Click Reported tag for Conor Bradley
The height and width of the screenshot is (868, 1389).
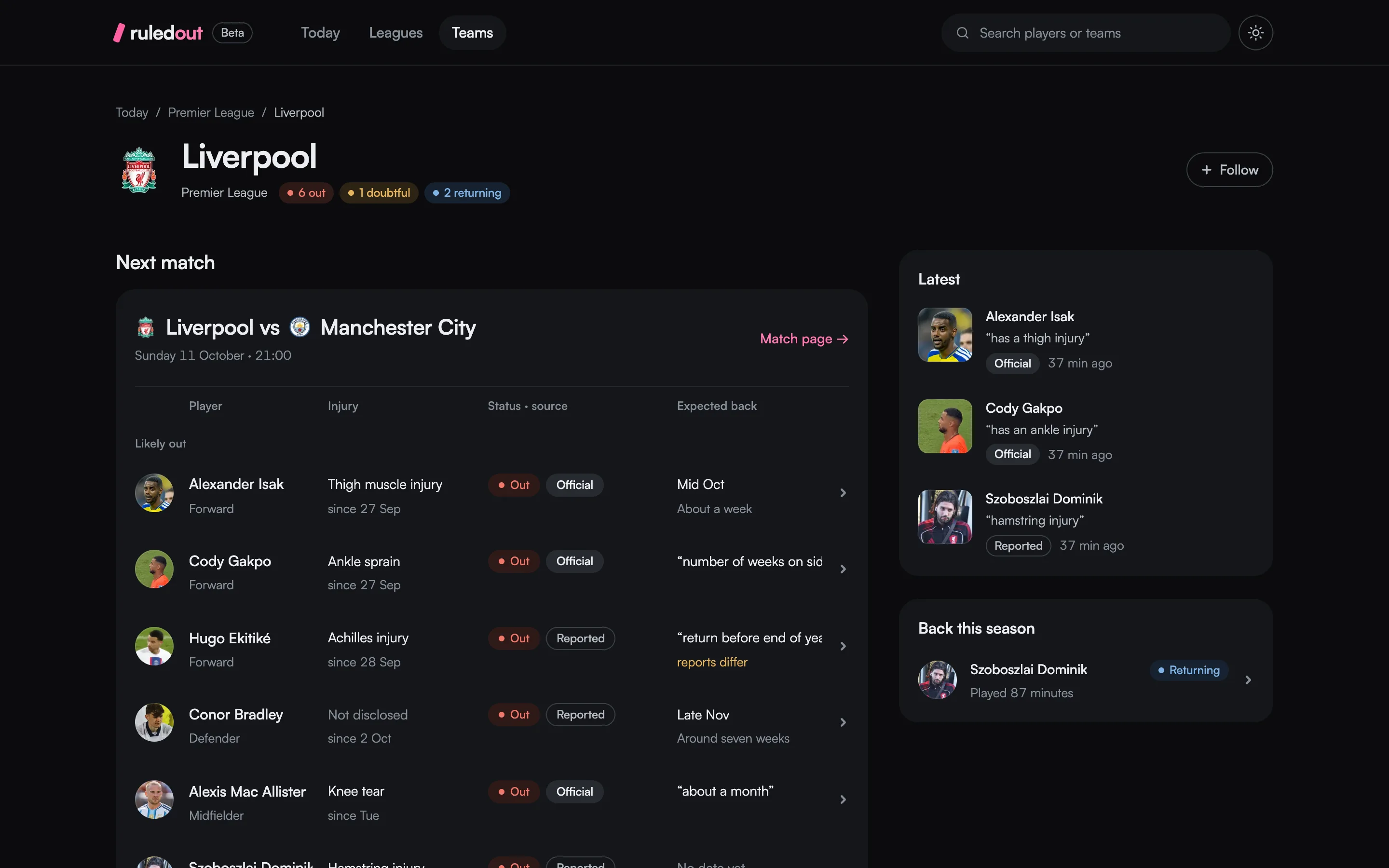[x=580, y=715]
